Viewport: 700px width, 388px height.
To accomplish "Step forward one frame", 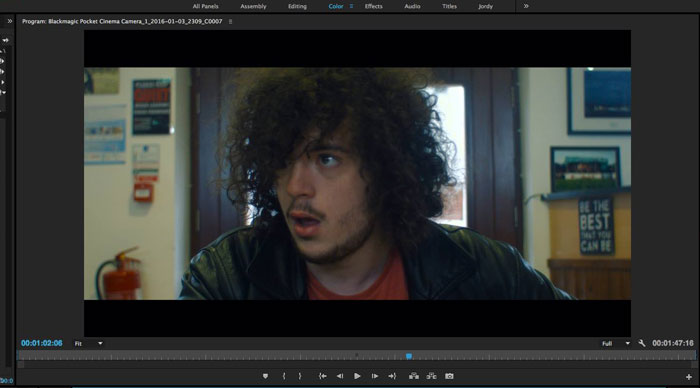I will 375,376.
